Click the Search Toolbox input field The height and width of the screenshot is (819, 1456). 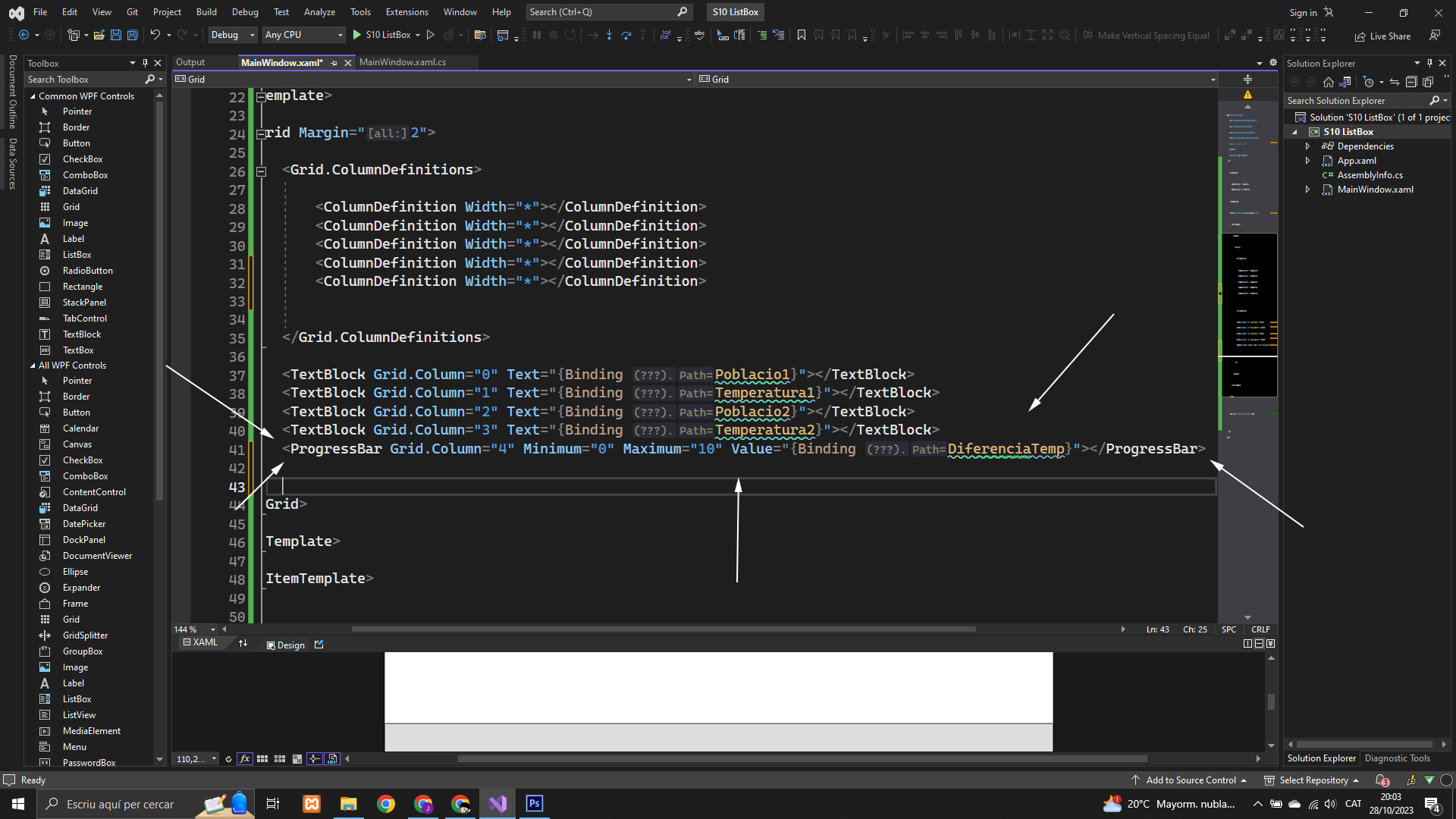pos(83,80)
